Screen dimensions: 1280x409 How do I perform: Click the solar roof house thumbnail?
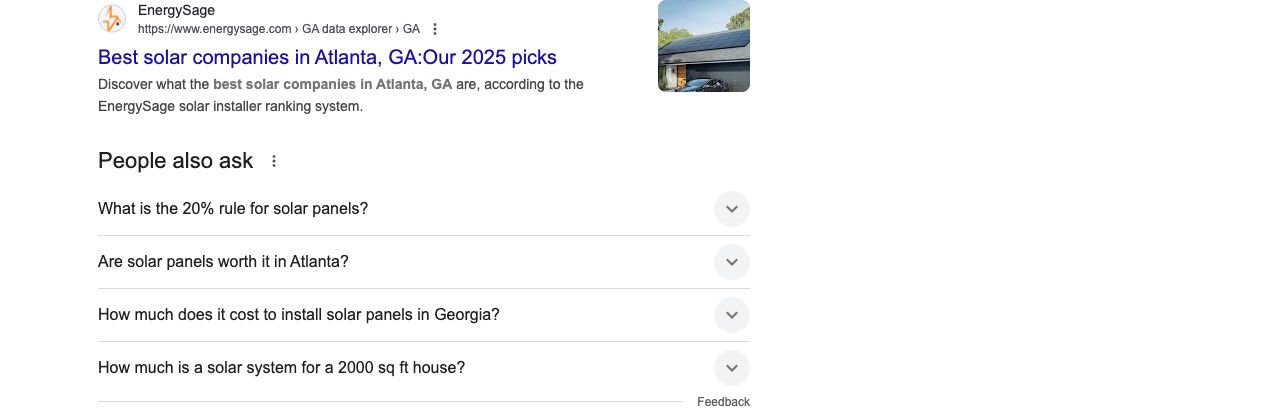(704, 46)
